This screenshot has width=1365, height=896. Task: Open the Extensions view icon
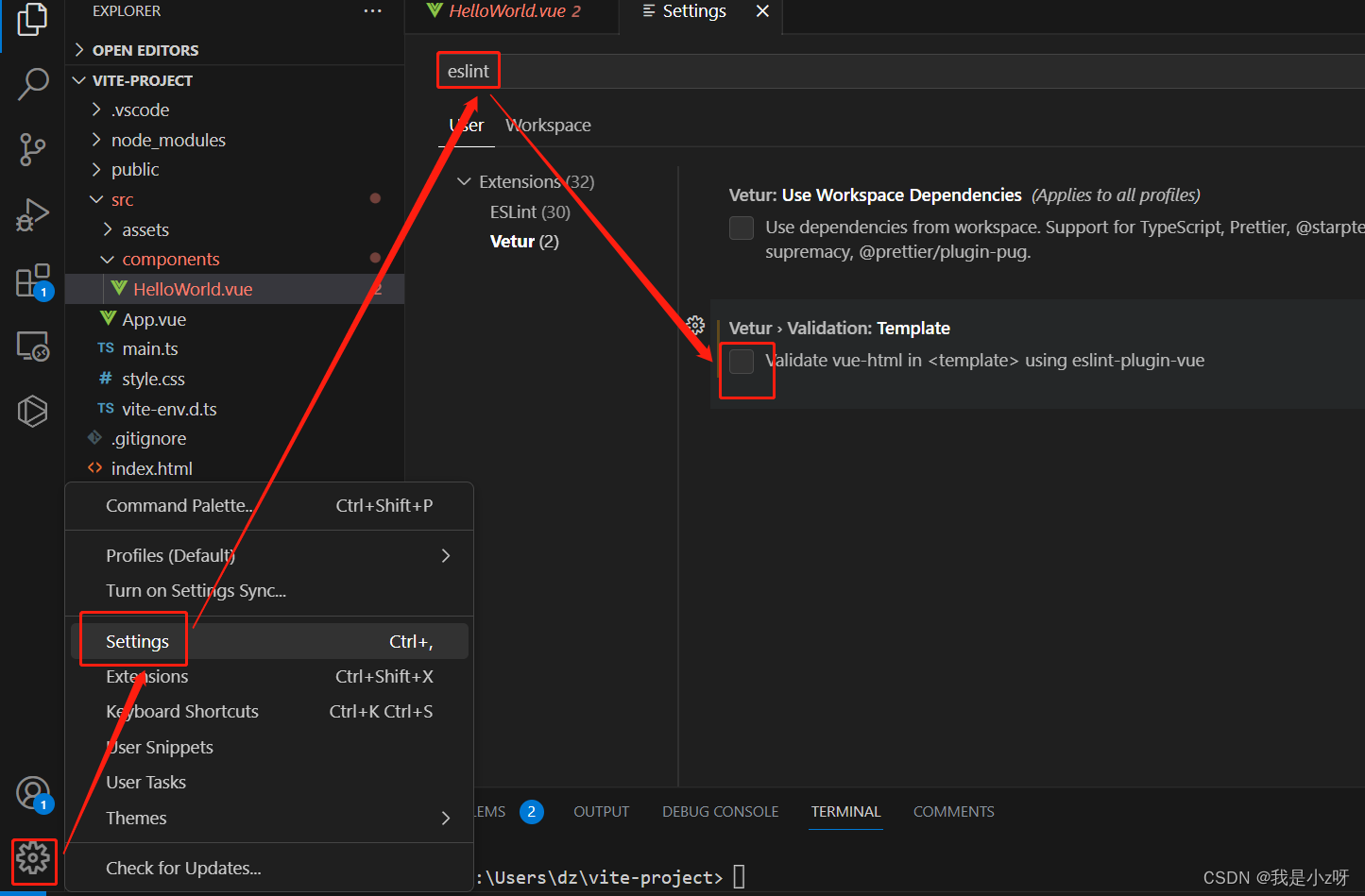33,281
